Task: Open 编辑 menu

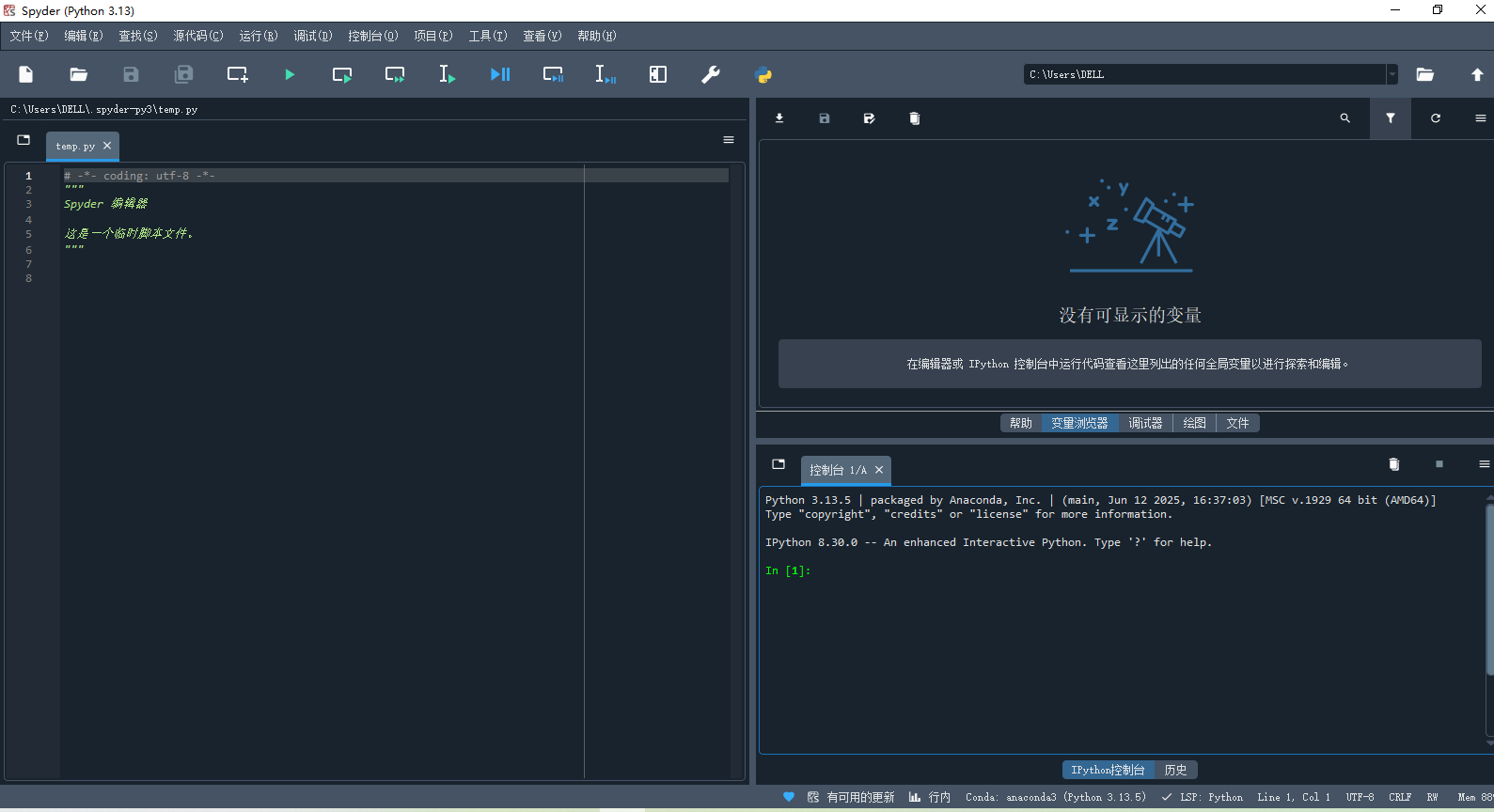Action: pyautogui.click(x=84, y=36)
